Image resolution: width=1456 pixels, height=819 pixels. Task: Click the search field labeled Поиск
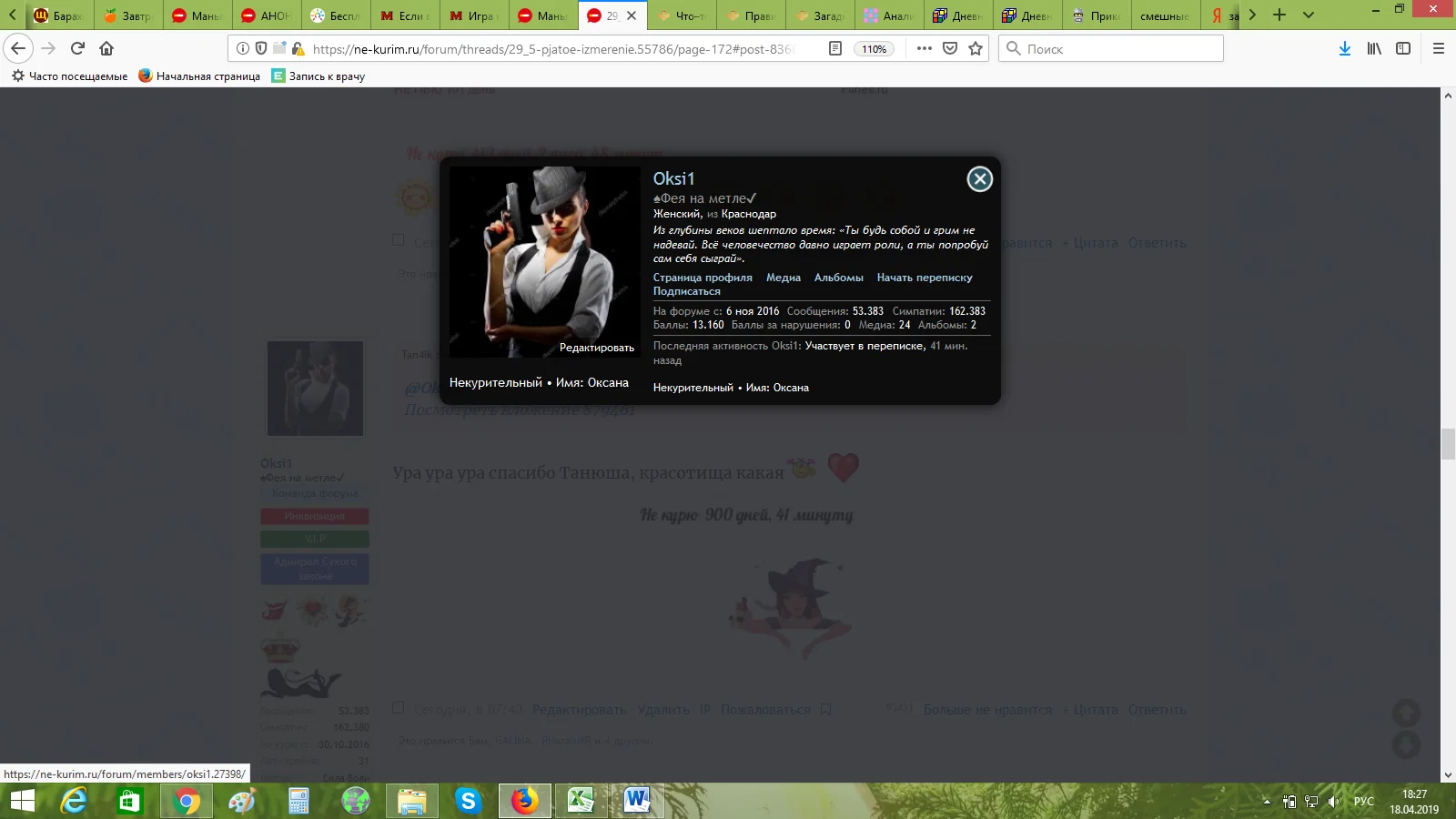(x=1111, y=48)
